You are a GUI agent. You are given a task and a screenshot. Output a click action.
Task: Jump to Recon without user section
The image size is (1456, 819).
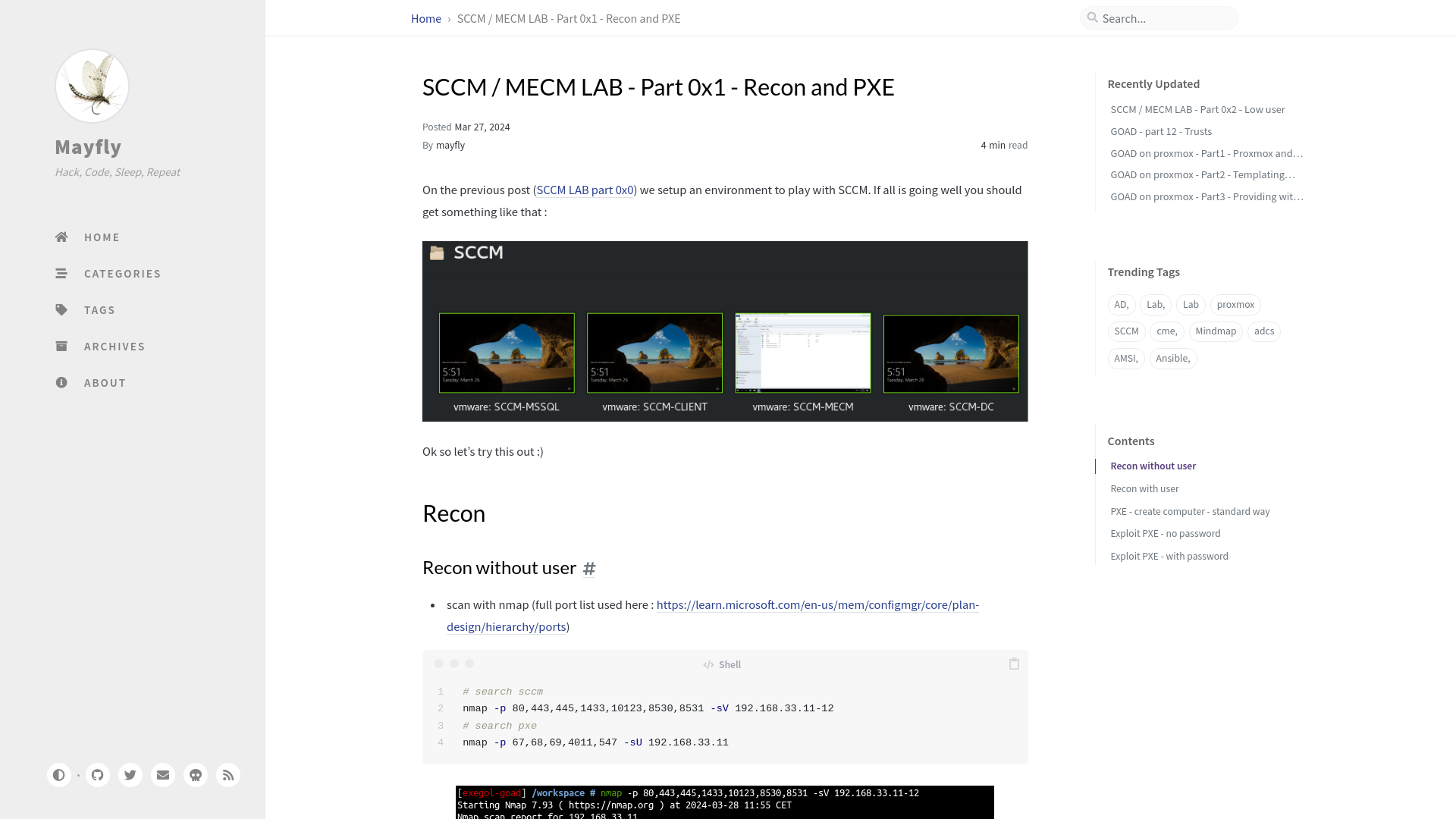coord(1153,466)
